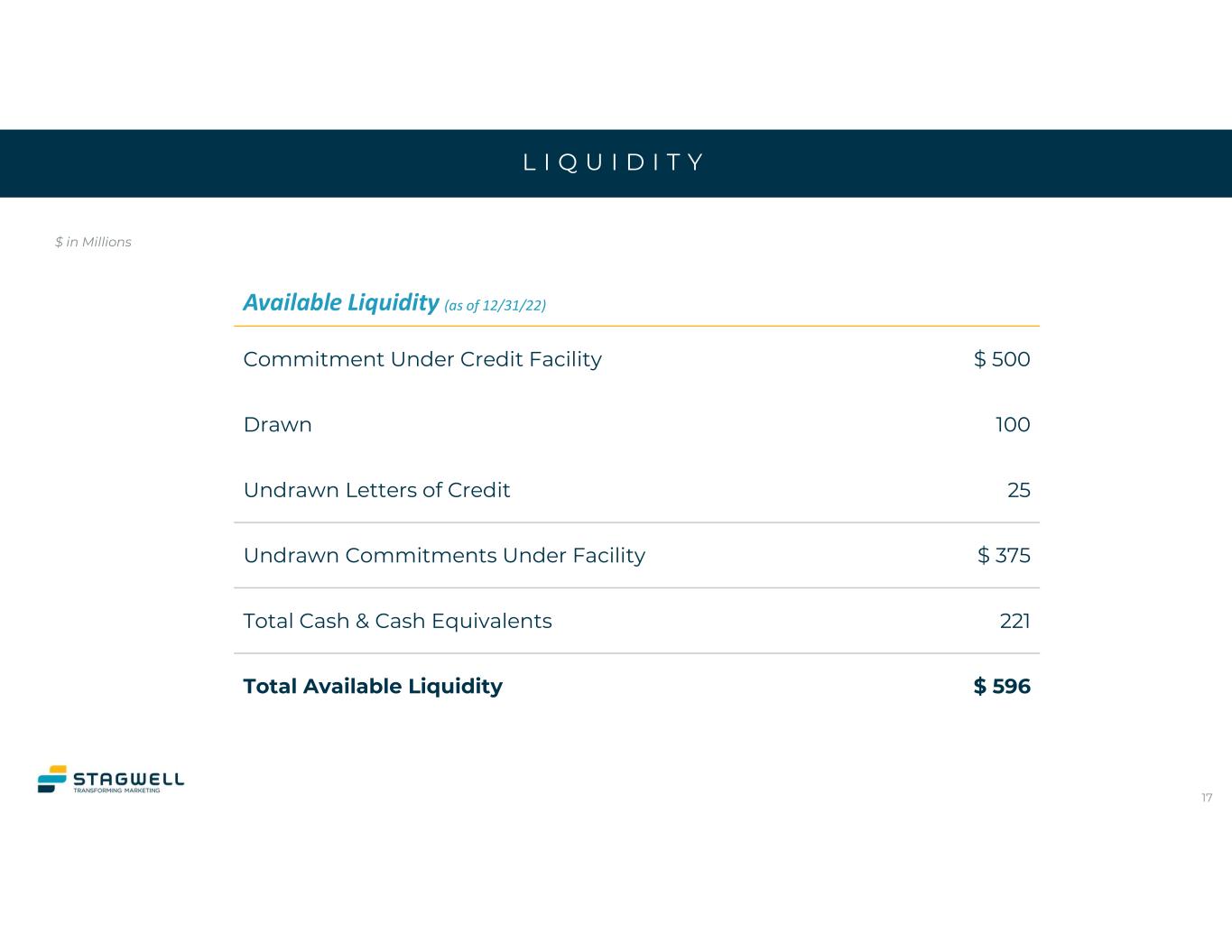This screenshot has width=1232, height=952.
Task: Click the $ 500 value
Action: point(1002,359)
